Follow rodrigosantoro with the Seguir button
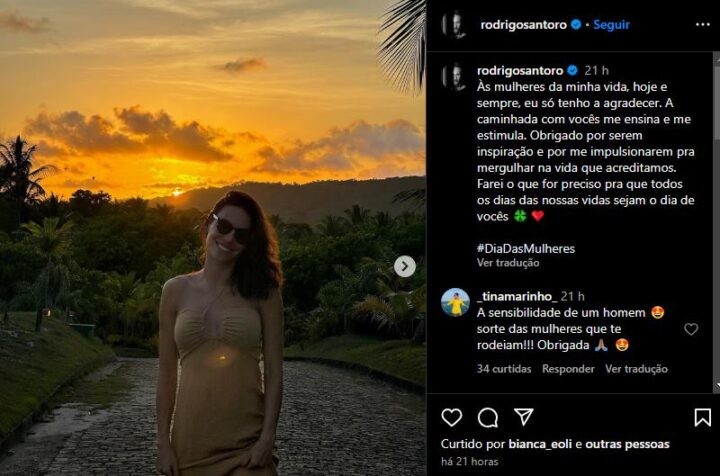720x476 pixels. pos(611,25)
